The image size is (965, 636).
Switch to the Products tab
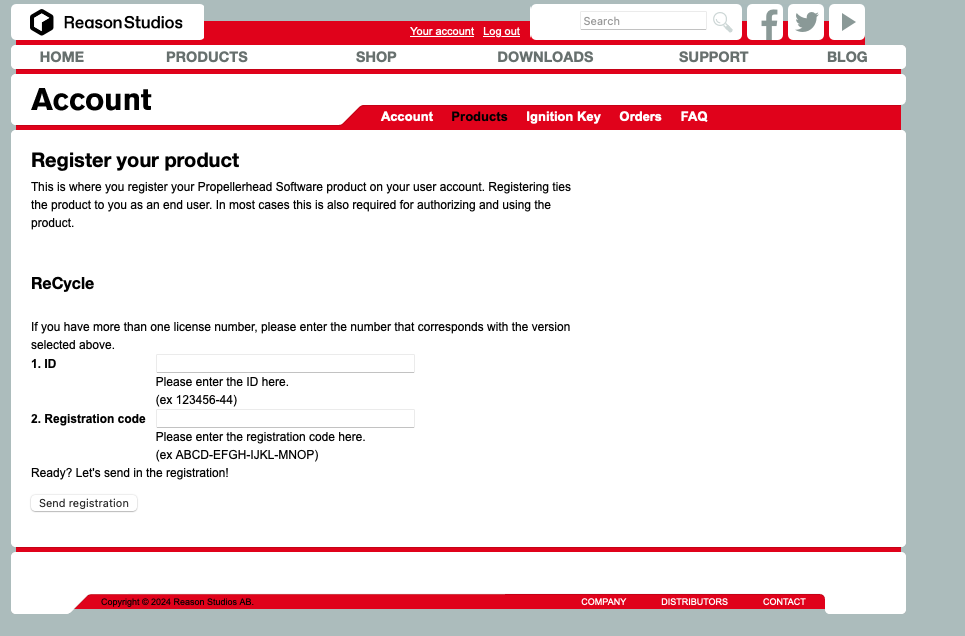479,117
